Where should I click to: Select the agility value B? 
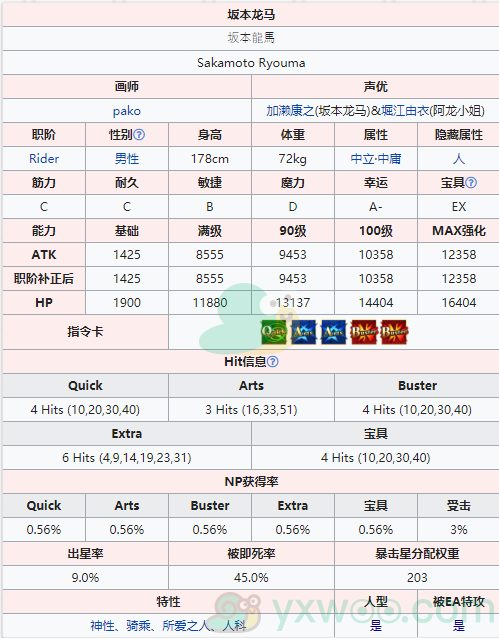point(210,207)
